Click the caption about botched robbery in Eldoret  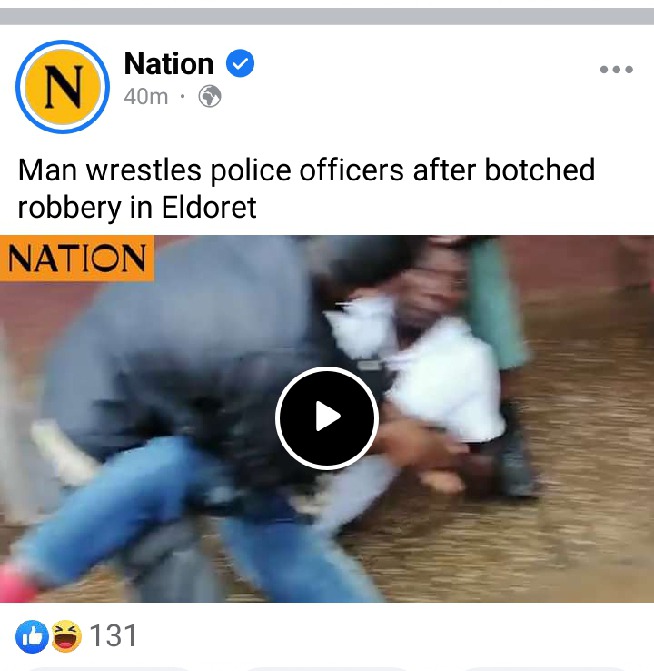pos(306,188)
